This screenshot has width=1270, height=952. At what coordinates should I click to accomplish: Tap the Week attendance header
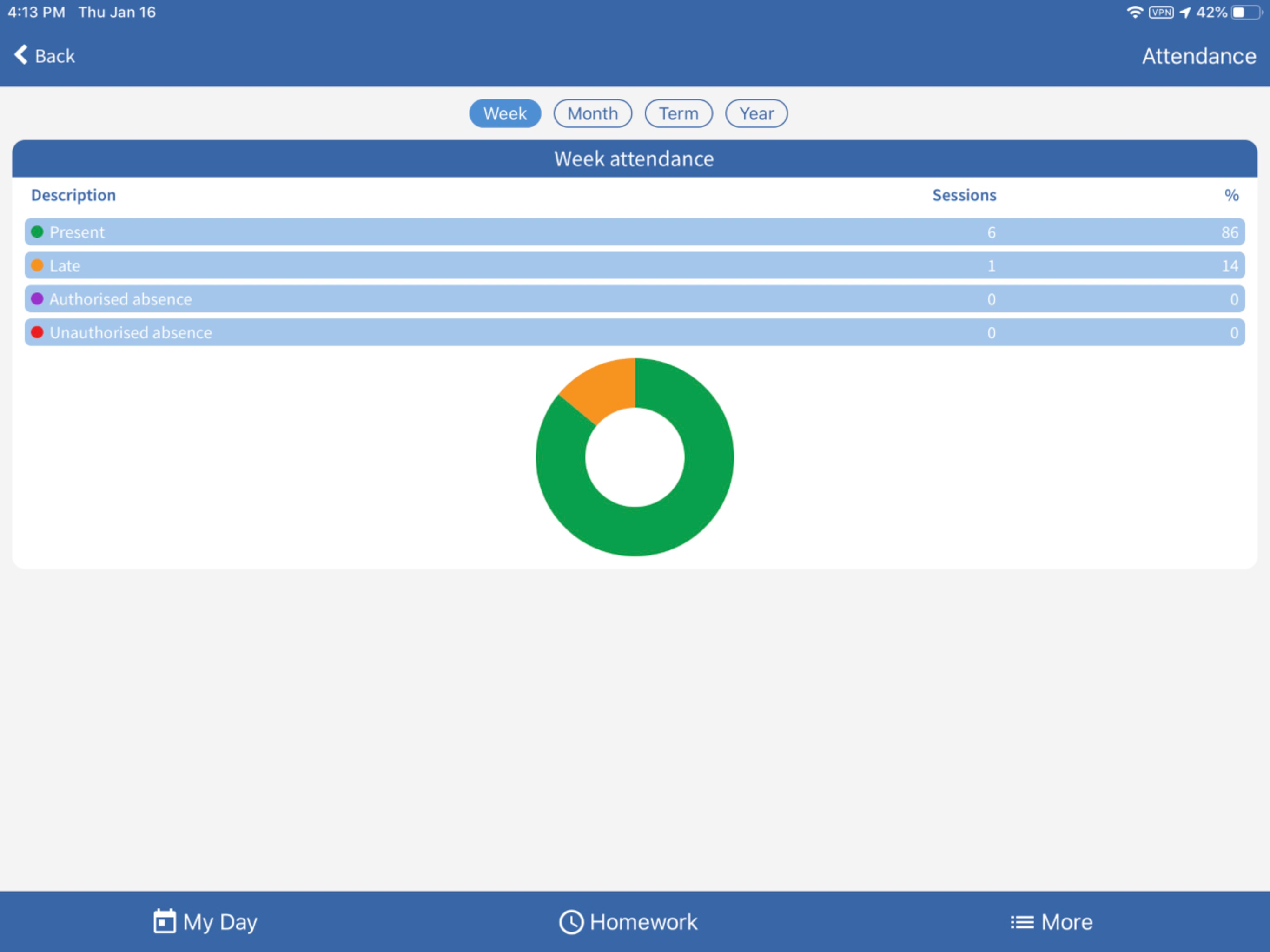coord(634,159)
